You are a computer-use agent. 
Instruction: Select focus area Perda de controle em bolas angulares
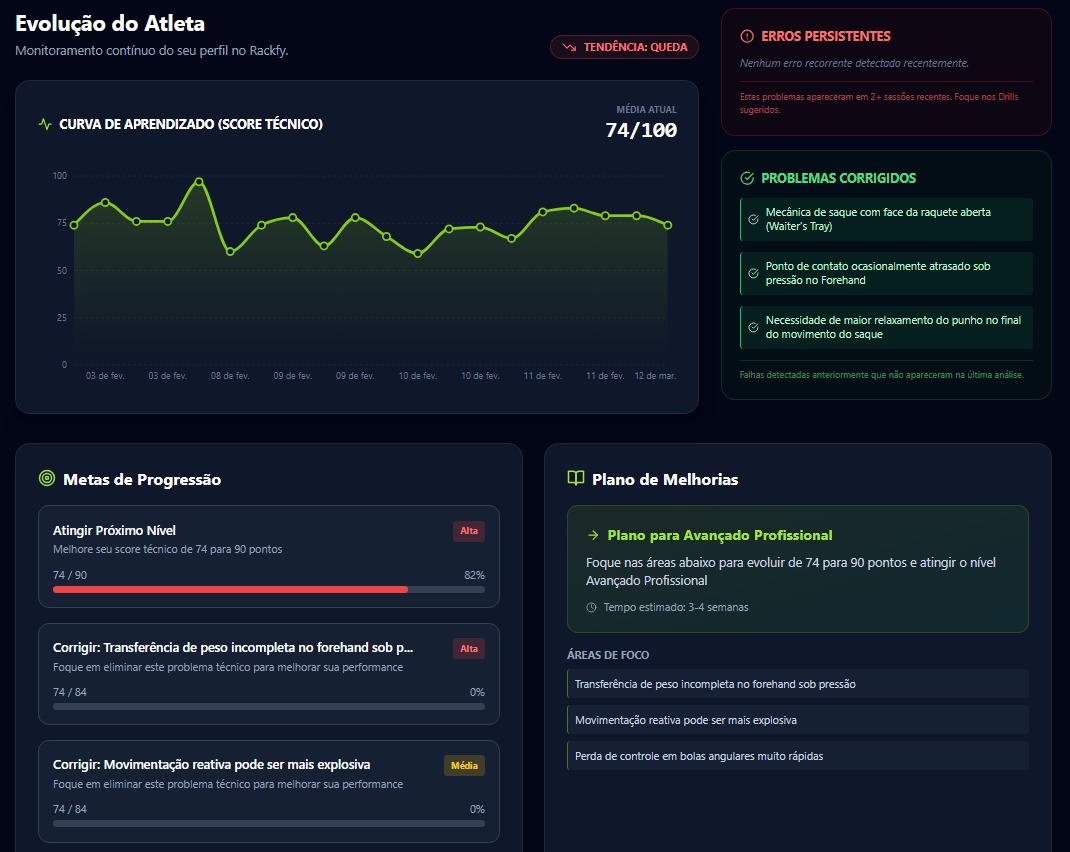click(797, 756)
